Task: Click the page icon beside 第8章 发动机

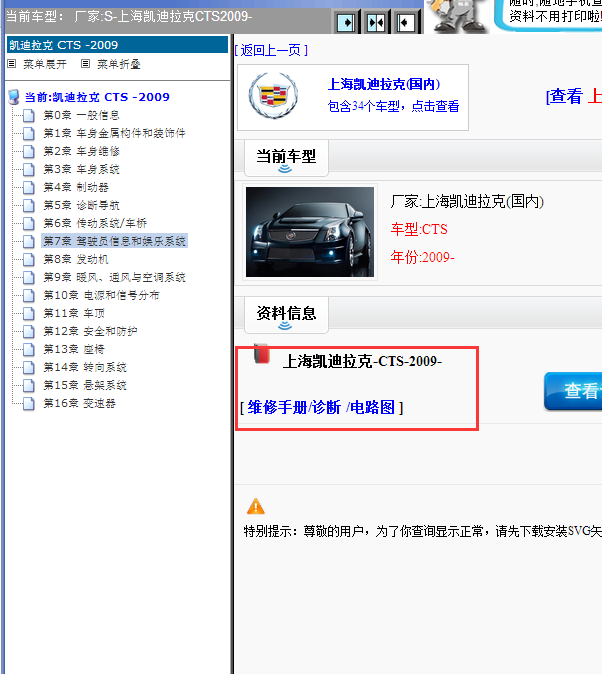Action: point(29,260)
